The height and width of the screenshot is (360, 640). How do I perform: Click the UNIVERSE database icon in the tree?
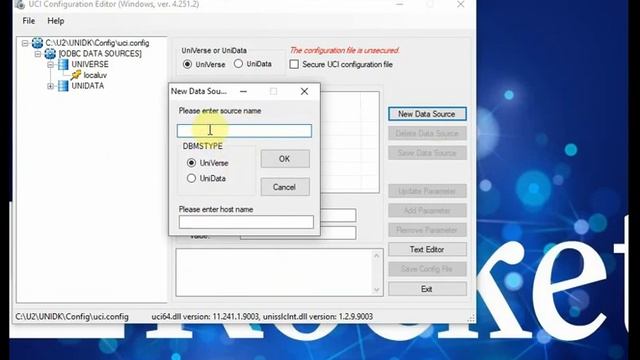(63, 64)
